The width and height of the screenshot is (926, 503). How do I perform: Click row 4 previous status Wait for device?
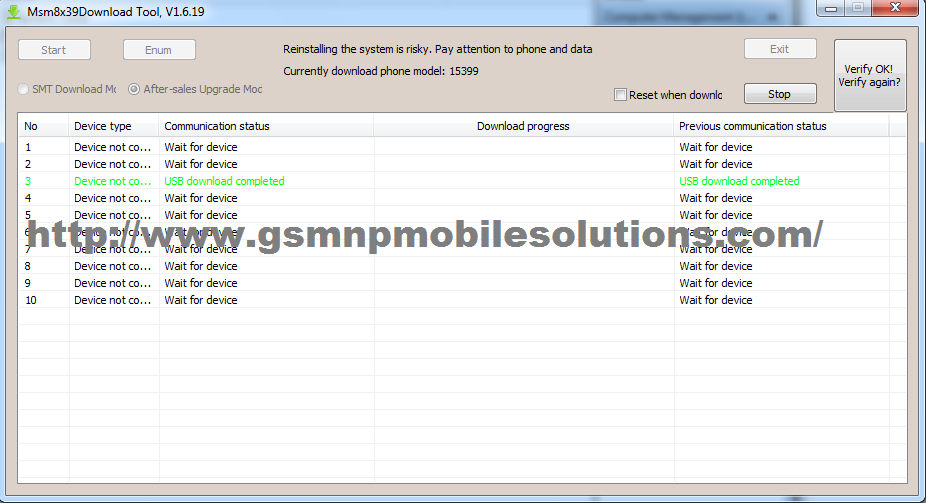716,198
